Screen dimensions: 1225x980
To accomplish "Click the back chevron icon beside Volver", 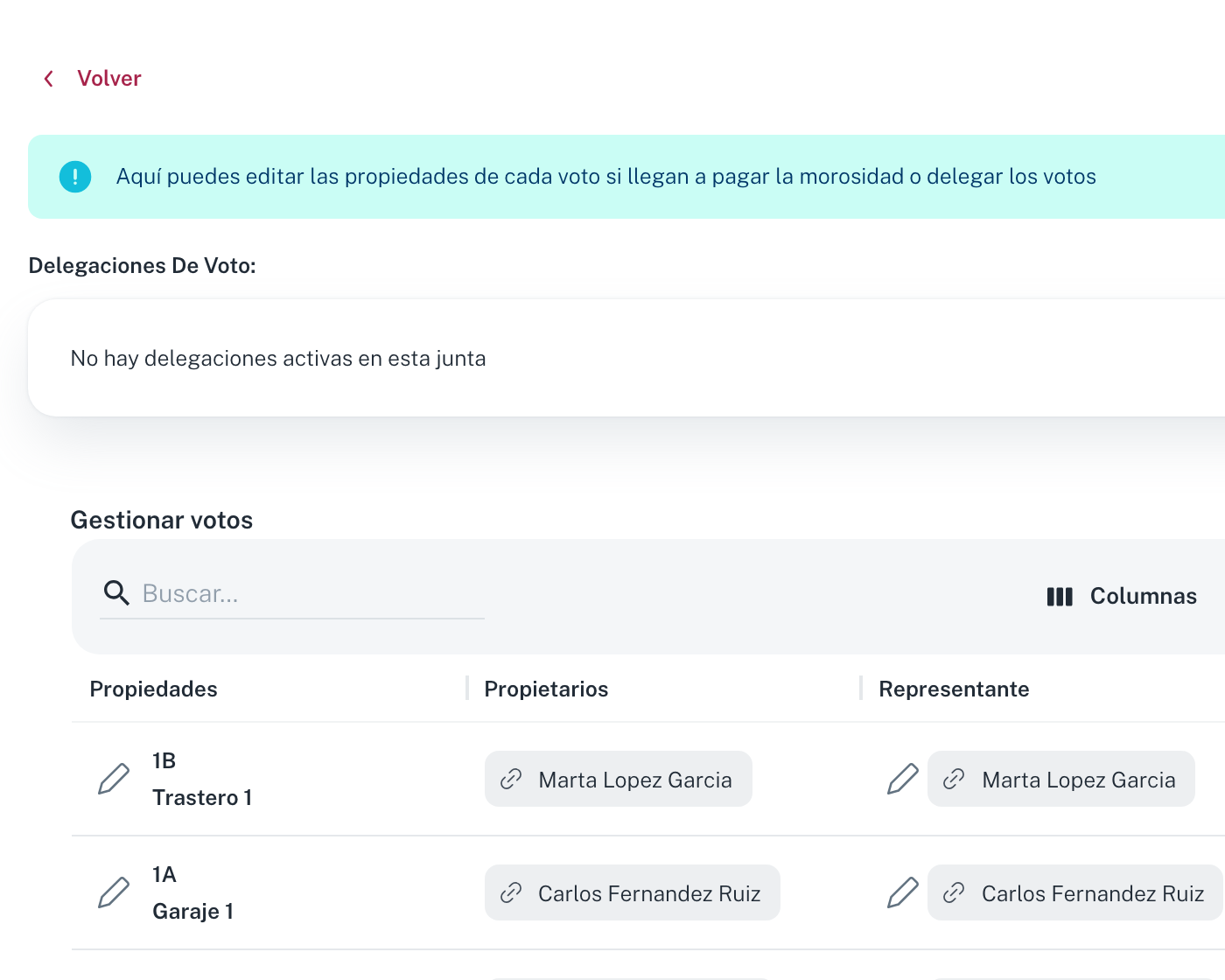I will pos(49,79).
